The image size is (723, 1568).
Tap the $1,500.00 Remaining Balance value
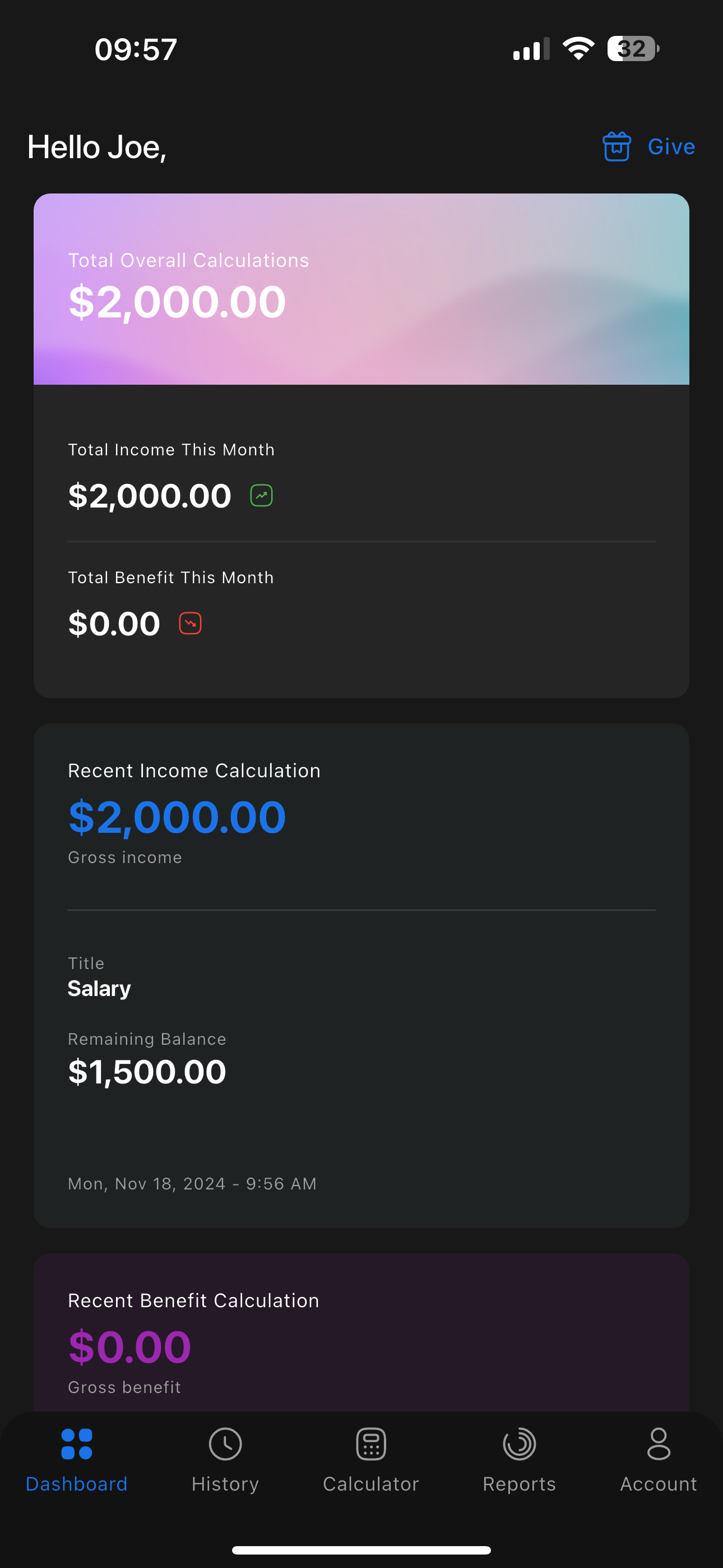pyautogui.click(x=147, y=1071)
